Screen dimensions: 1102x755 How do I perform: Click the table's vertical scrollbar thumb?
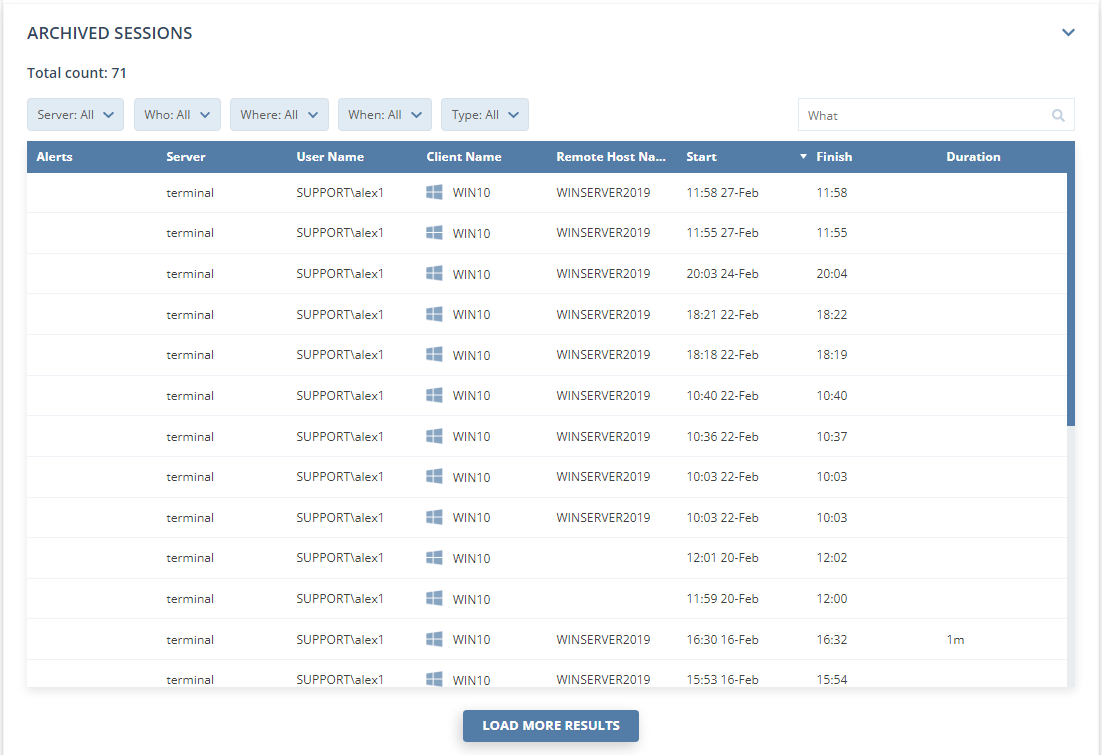click(x=1071, y=300)
